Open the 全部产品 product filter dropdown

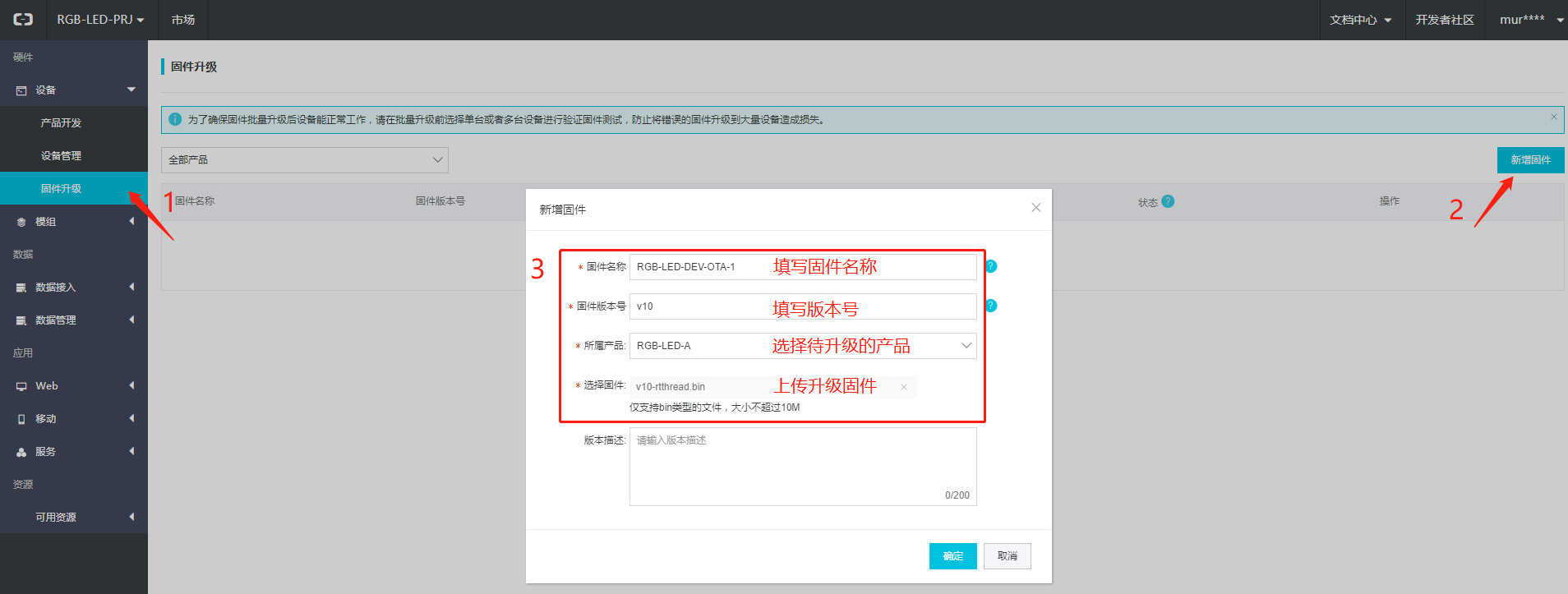[x=304, y=160]
